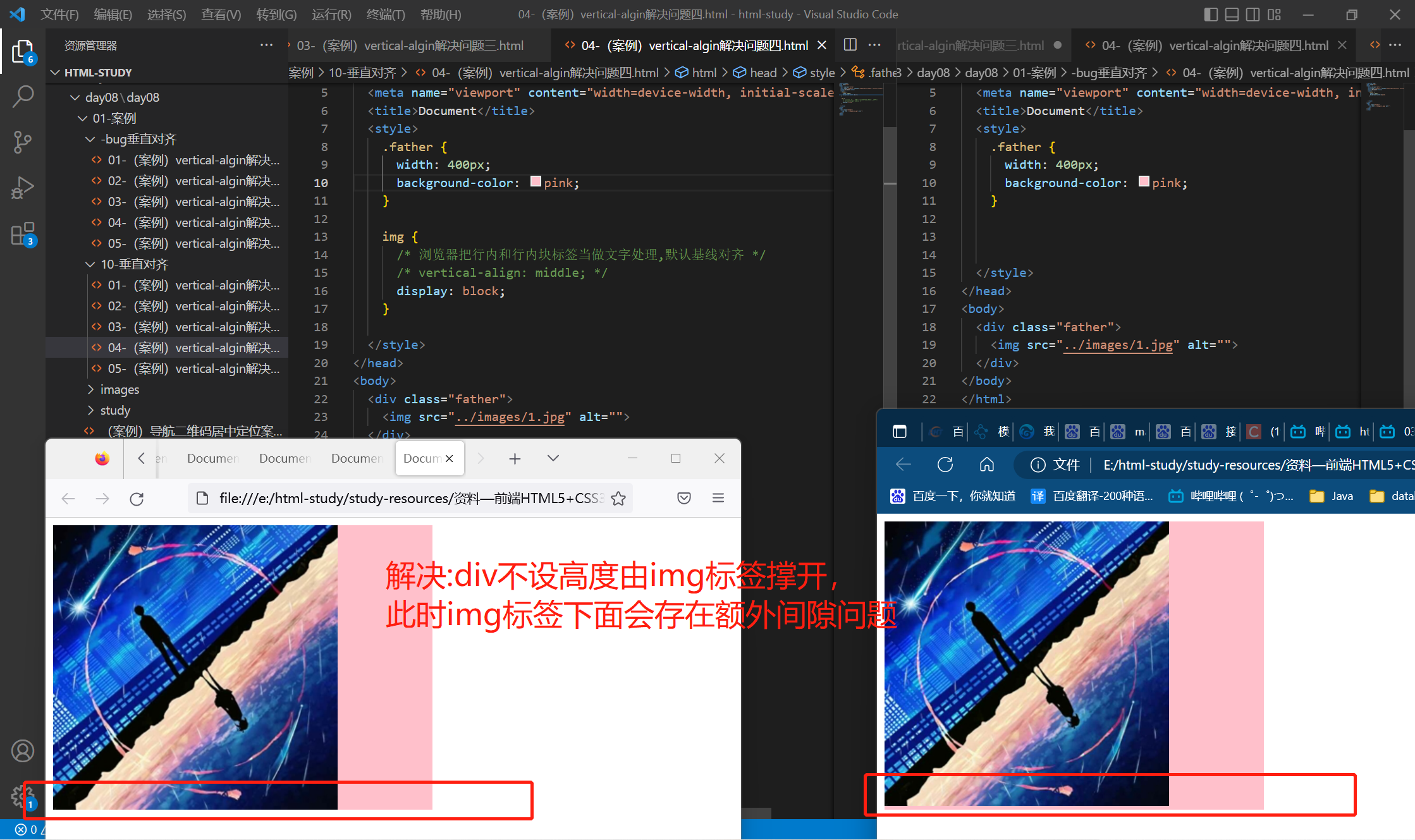The height and width of the screenshot is (840, 1415).
Task: Open the 终端(T) menu
Action: pos(386,15)
